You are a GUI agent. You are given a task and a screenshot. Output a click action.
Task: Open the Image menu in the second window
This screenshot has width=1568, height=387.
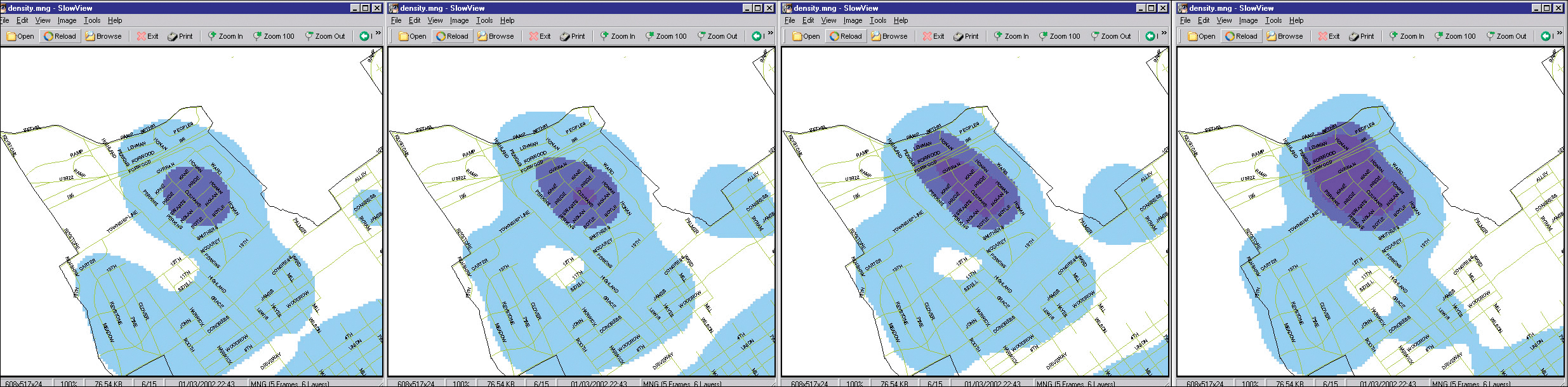pyautogui.click(x=459, y=20)
